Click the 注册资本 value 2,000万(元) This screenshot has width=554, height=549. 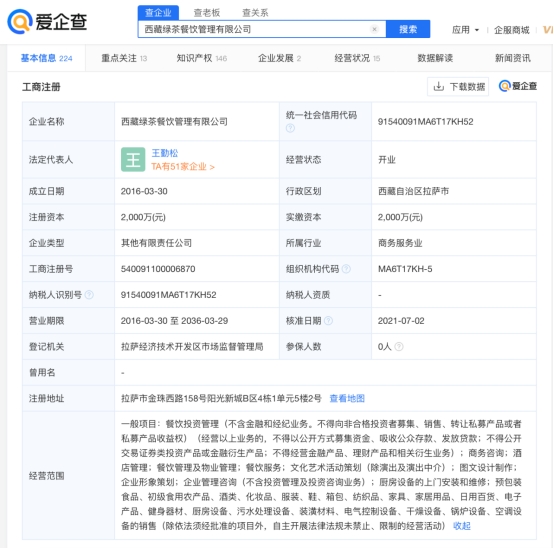143,217
